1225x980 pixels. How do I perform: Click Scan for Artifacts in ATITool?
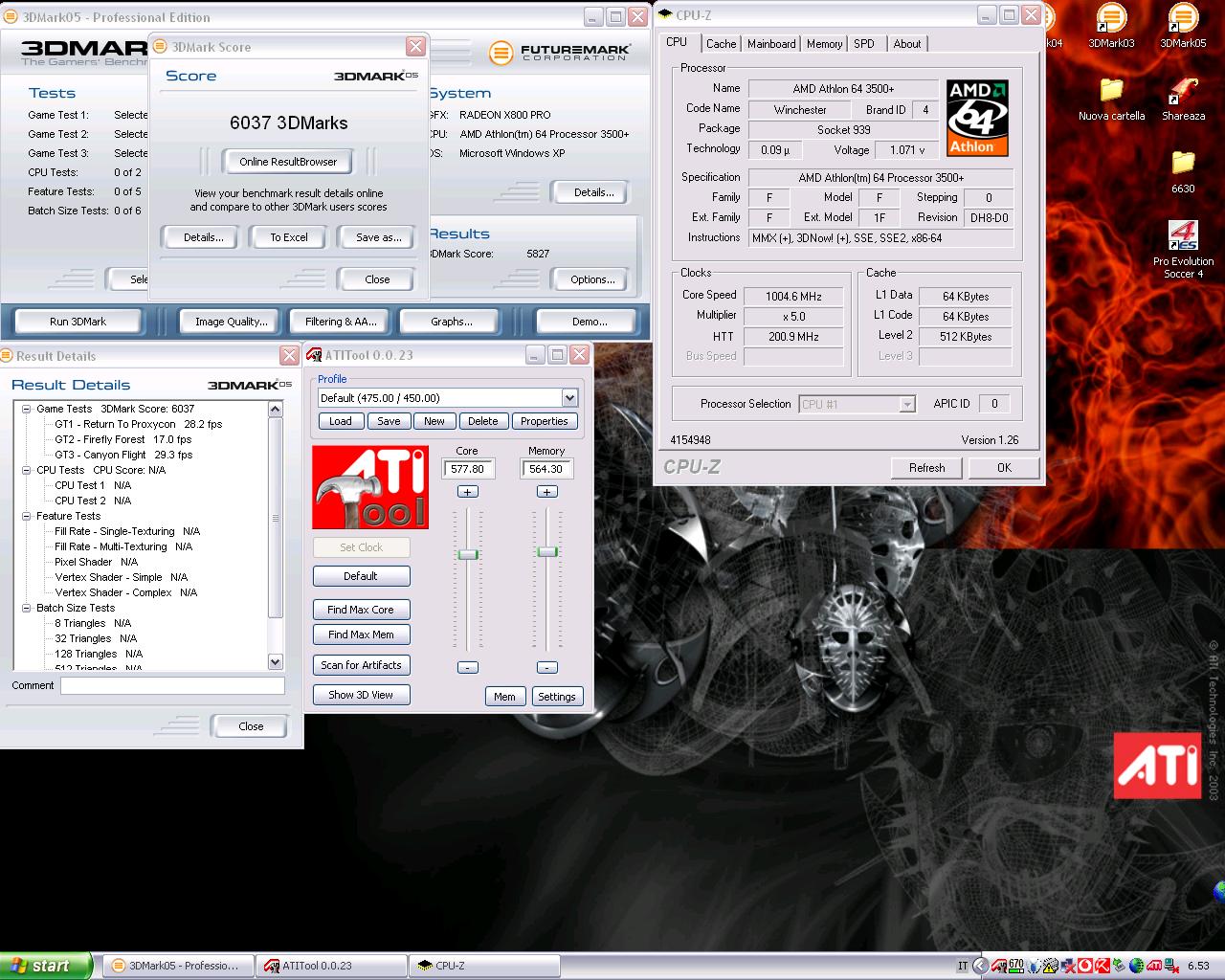[361, 665]
